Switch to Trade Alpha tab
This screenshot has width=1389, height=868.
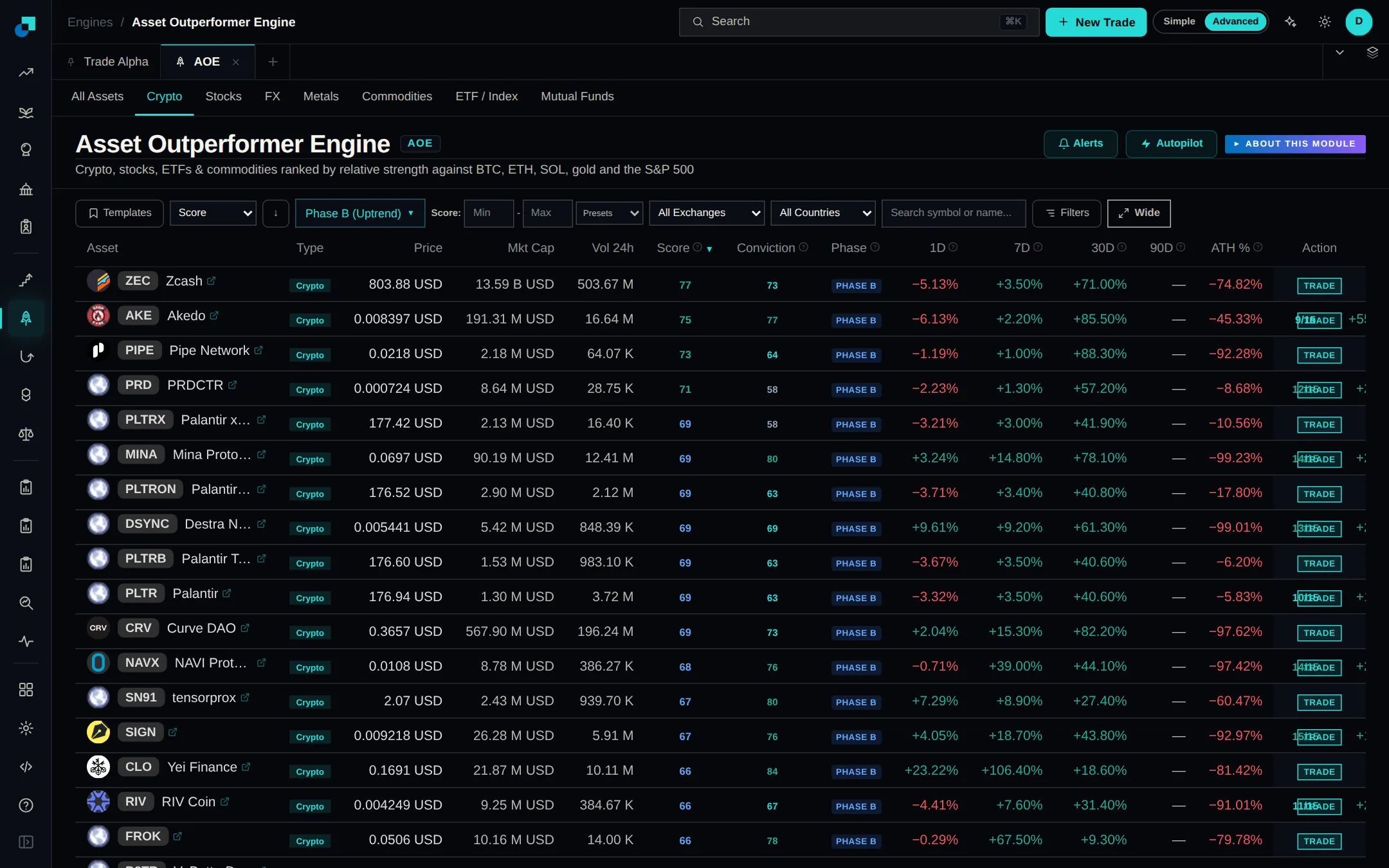(x=107, y=62)
